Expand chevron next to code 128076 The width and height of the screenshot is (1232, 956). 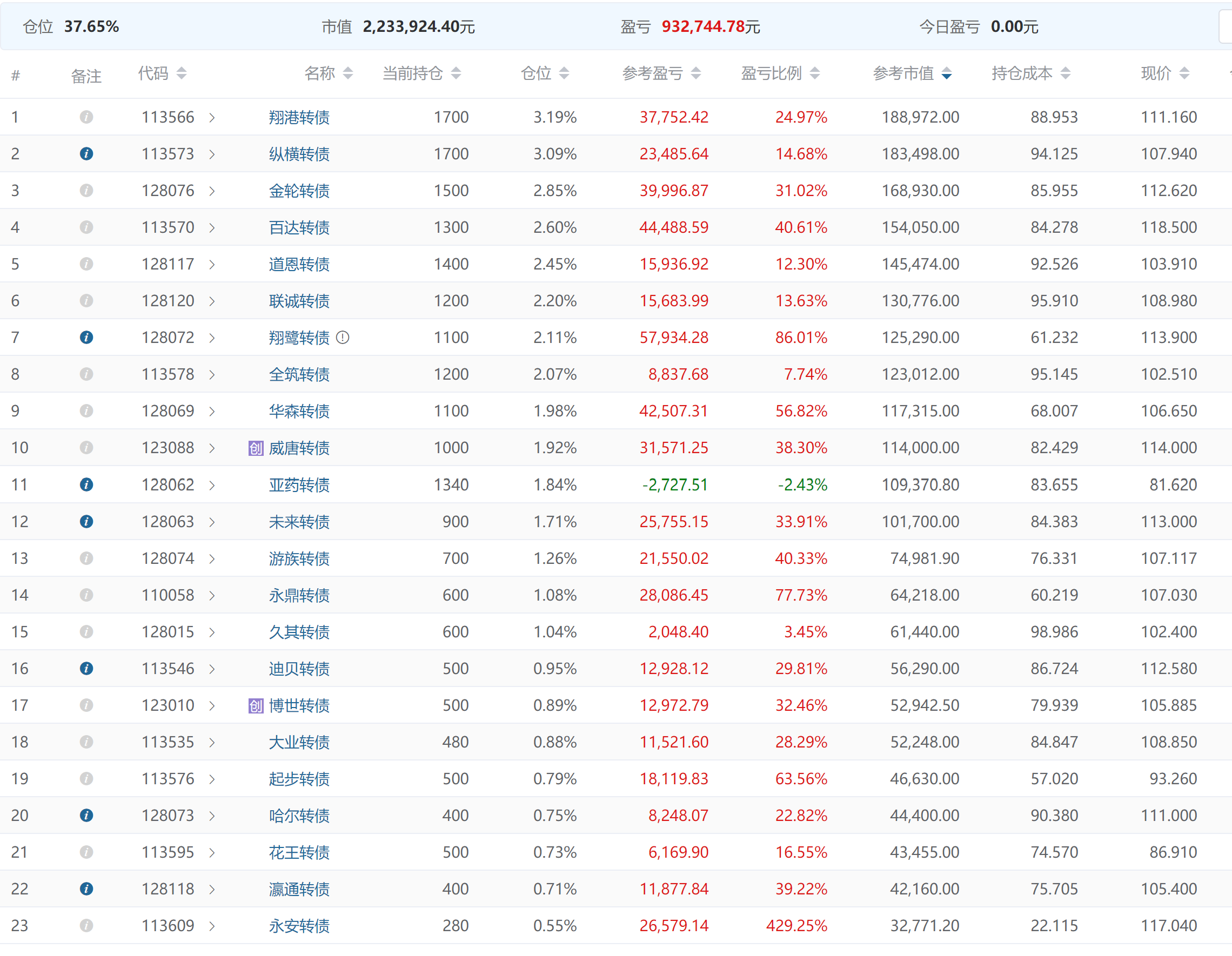click(212, 191)
